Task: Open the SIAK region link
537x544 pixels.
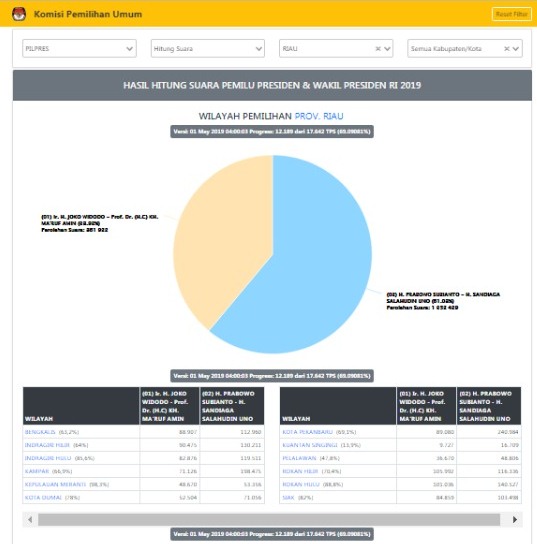Action: pos(288,498)
